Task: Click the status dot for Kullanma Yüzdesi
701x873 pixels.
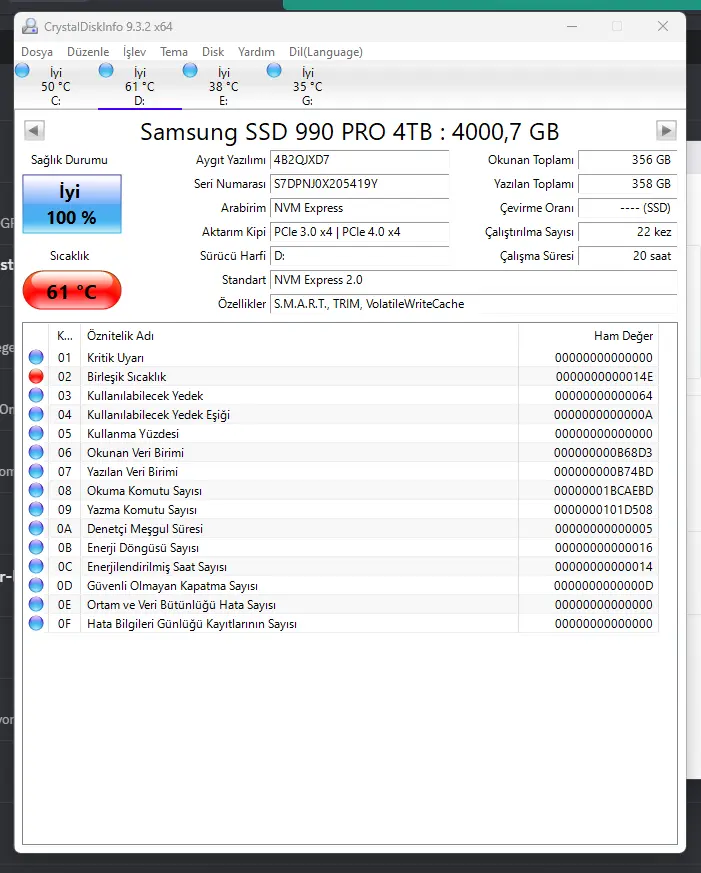Action: click(36, 433)
